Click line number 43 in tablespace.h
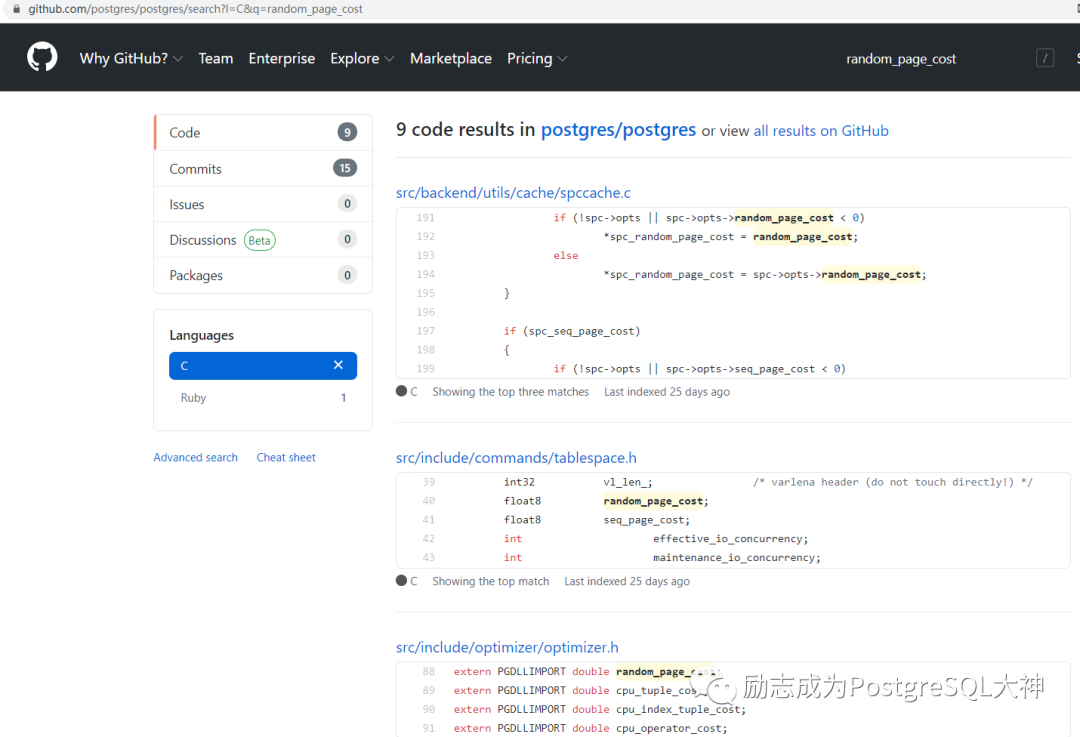 [429, 557]
